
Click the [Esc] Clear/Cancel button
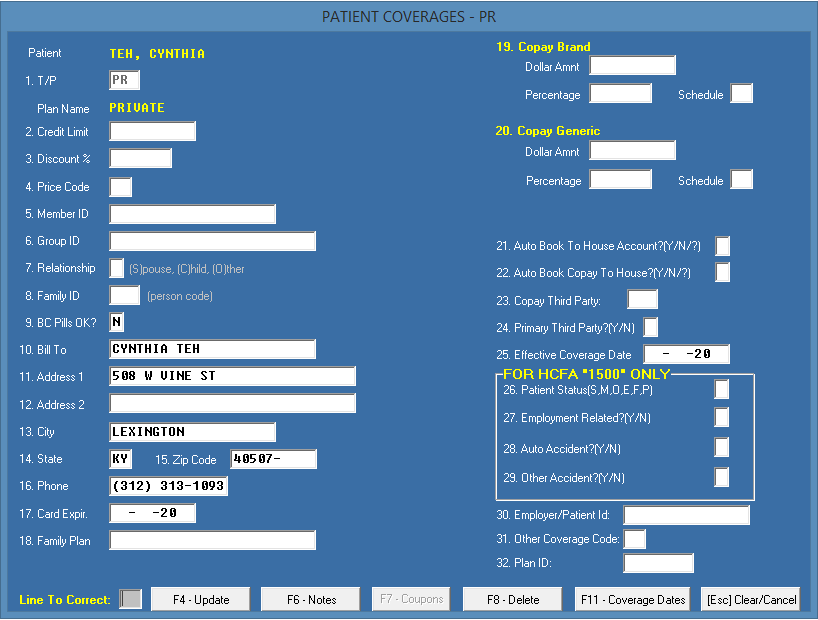click(751, 599)
